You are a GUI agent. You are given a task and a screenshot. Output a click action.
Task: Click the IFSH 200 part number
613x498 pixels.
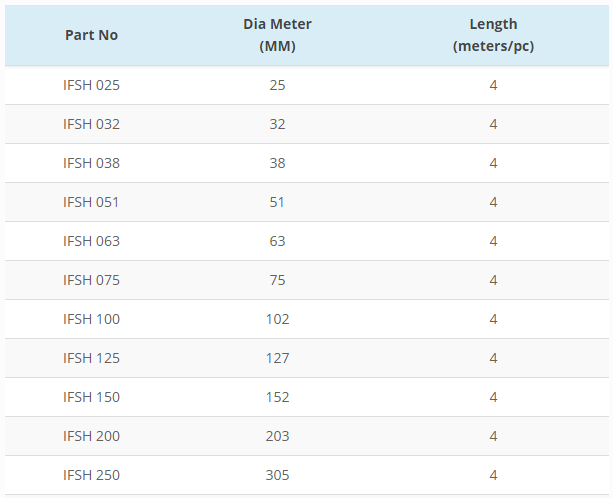coord(91,436)
